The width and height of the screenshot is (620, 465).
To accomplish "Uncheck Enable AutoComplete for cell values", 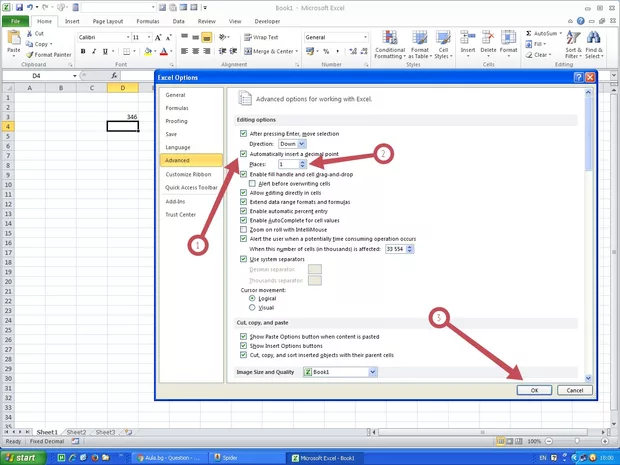I will click(244, 220).
